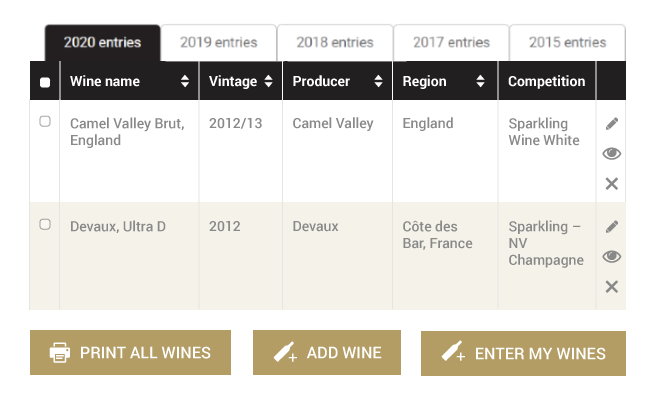Switch to the 2019 entries tab
This screenshot has height=400, width=660.
pyautogui.click(x=218, y=43)
